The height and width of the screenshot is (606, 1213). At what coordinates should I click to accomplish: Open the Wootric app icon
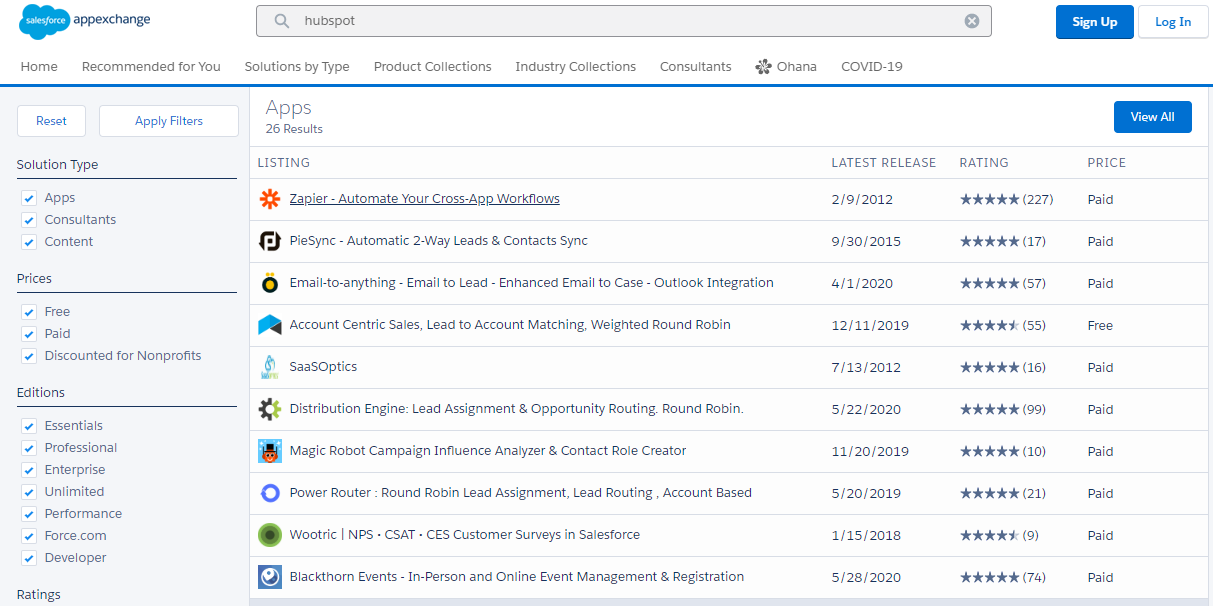tap(270, 535)
